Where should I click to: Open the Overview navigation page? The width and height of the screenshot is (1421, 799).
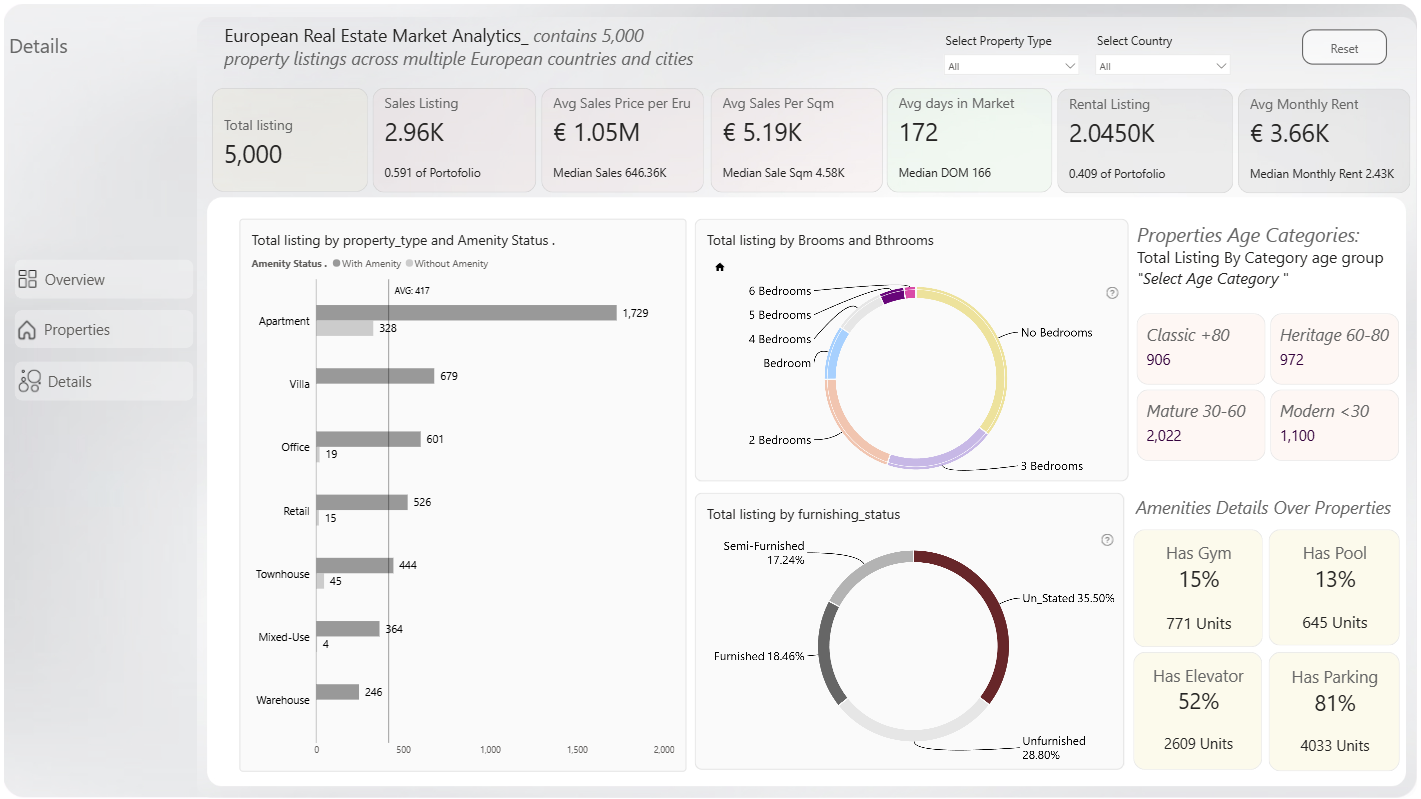click(104, 279)
